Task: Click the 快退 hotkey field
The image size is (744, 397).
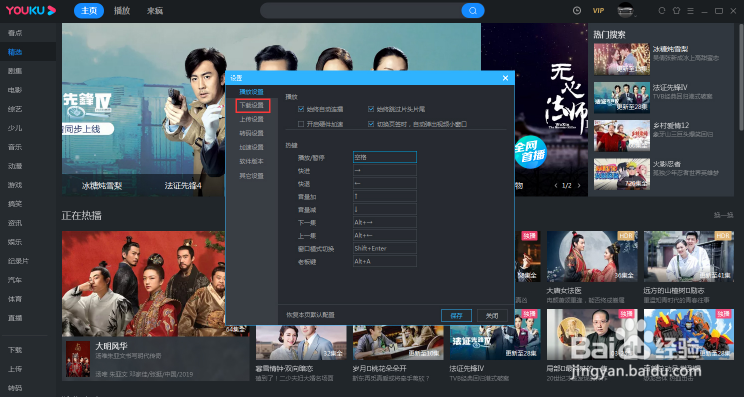Action: (385, 183)
